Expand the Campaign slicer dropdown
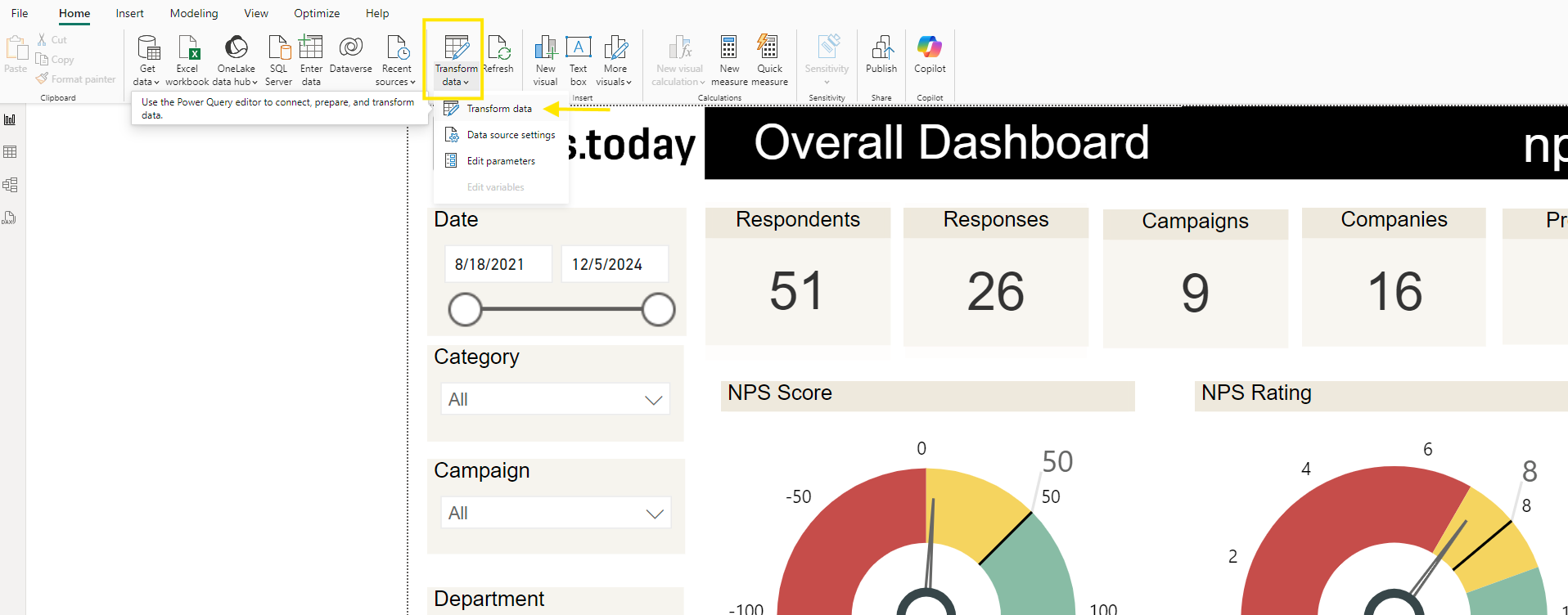Viewport: 1568px width, 615px height. [654, 514]
